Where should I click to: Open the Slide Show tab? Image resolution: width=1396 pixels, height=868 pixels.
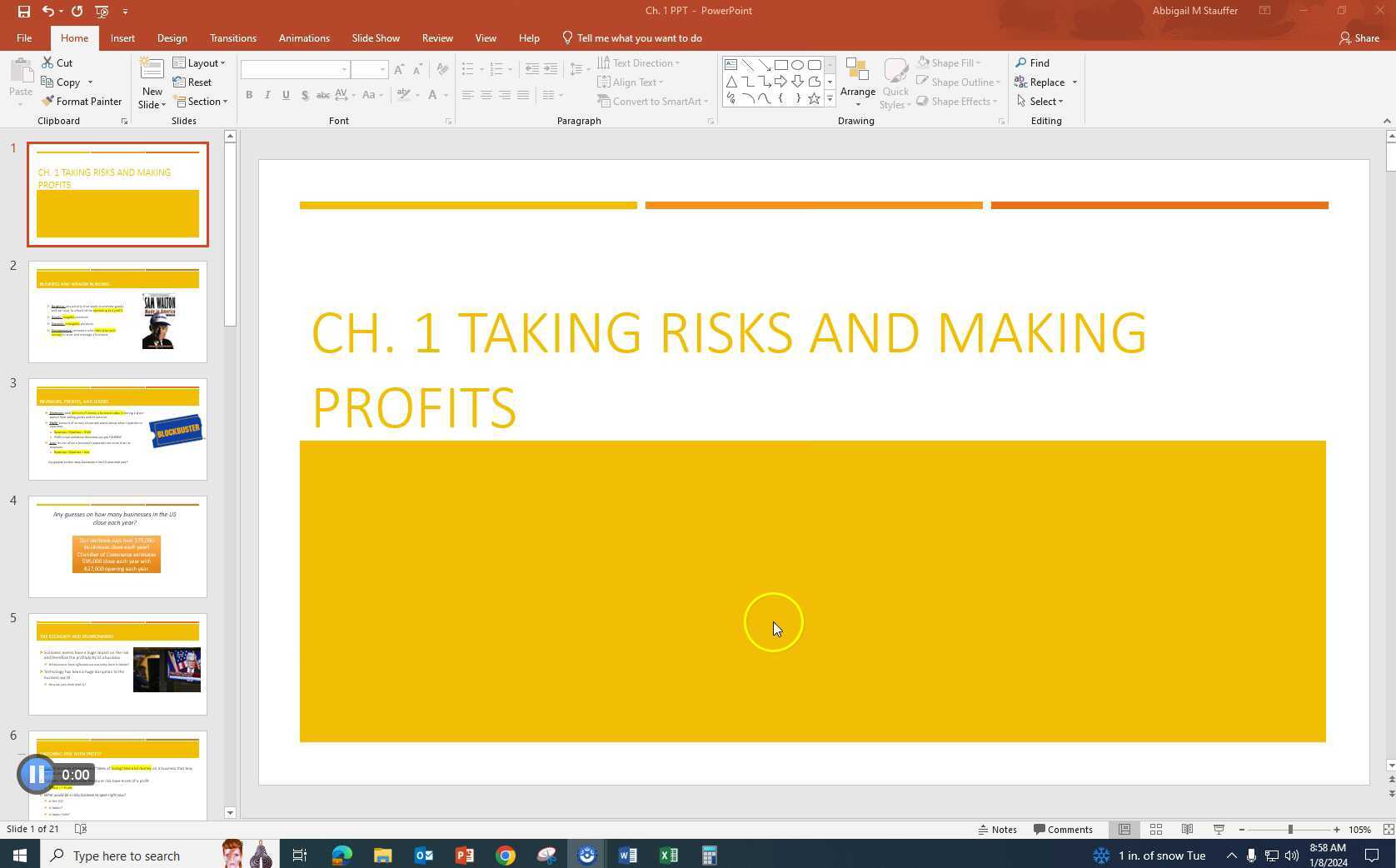(375, 37)
